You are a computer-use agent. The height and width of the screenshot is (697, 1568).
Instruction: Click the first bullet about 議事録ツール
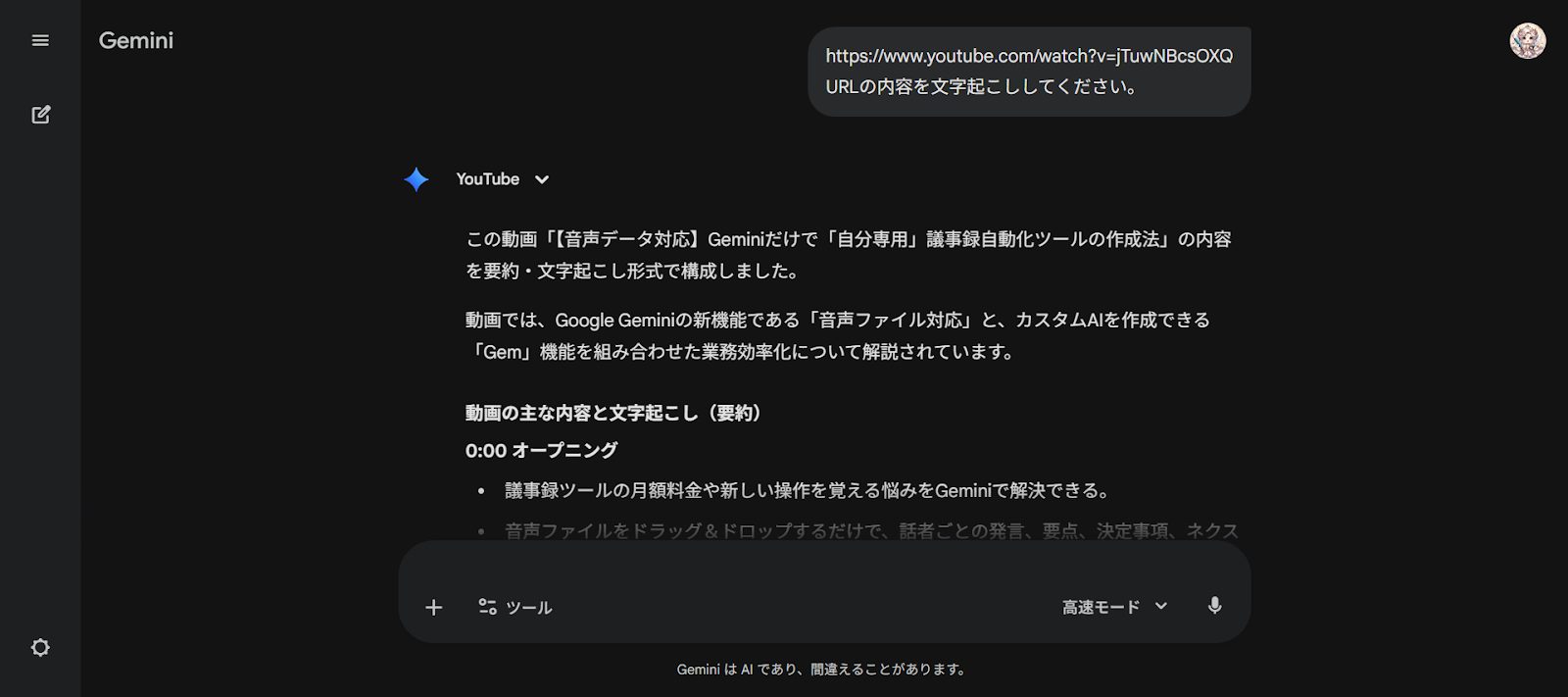point(807,490)
